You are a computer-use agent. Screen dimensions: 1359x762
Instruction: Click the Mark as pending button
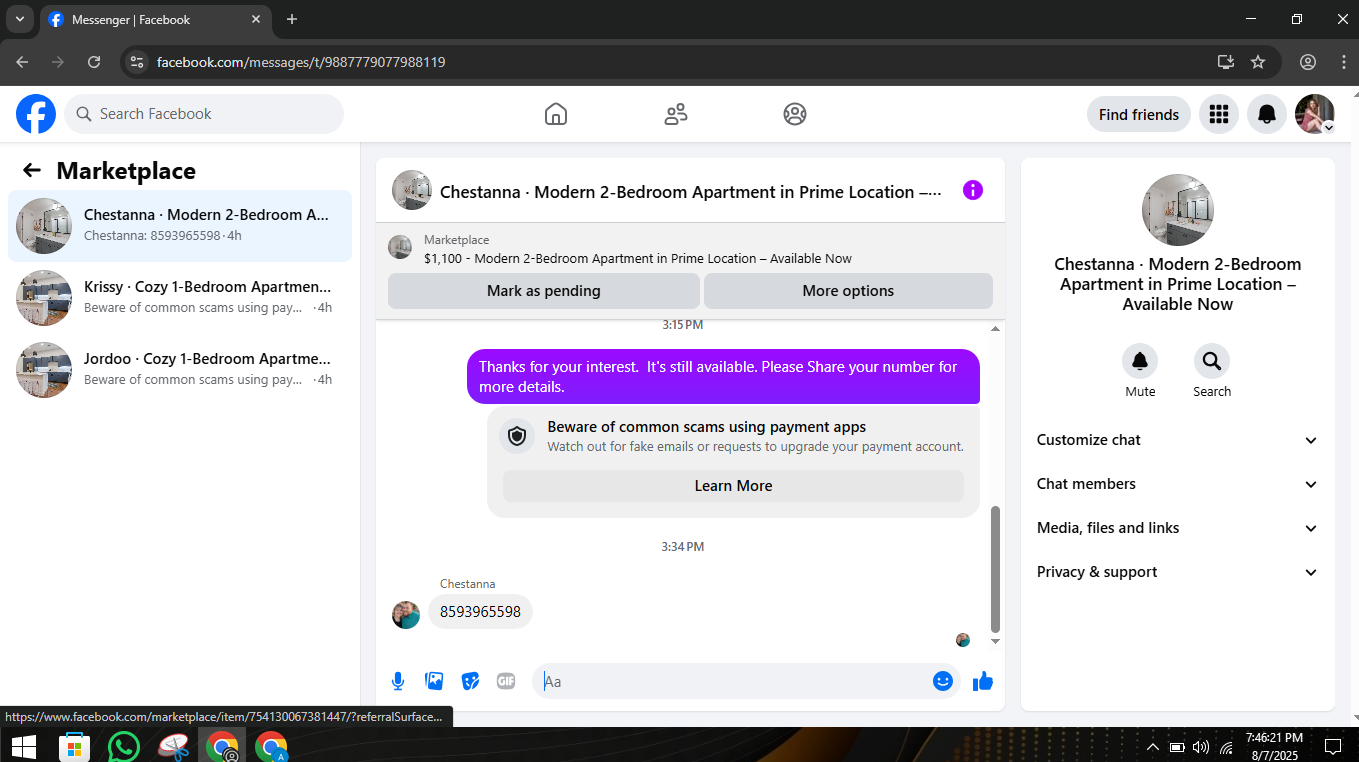(x=544, y=291)
